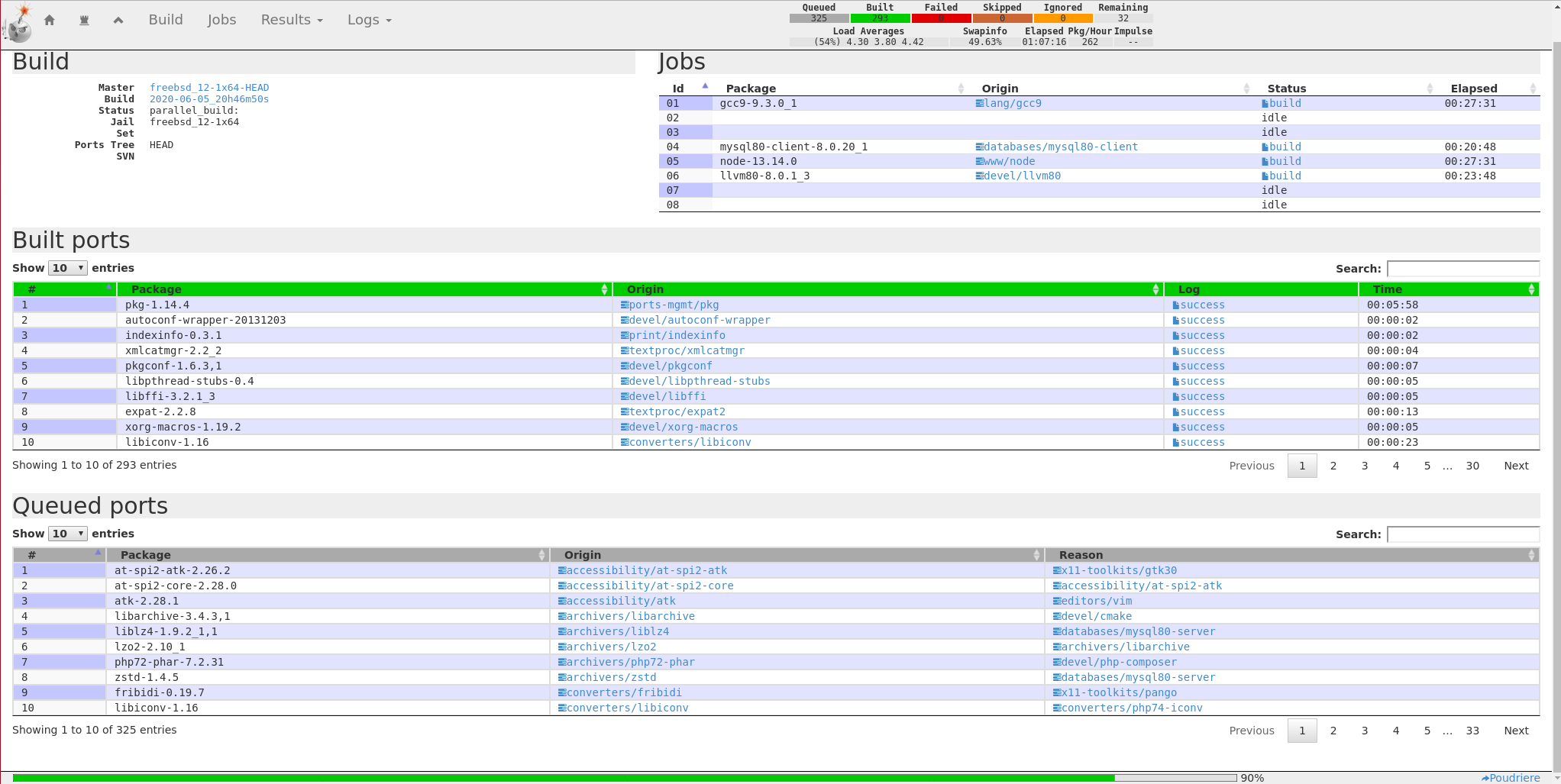Open the build log icon for gcc9 job
Image resolution: width=1561 pixels, height=784 pixels.
[x=1265, y=104]
